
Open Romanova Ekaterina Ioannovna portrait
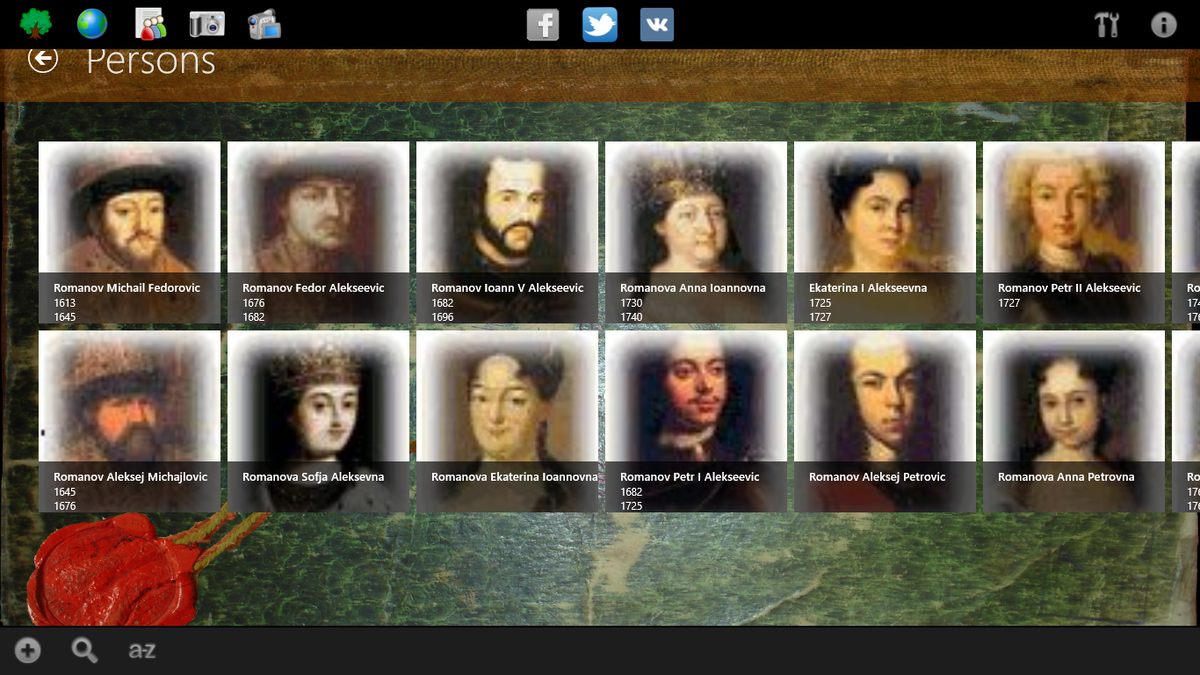pos(507,421)
